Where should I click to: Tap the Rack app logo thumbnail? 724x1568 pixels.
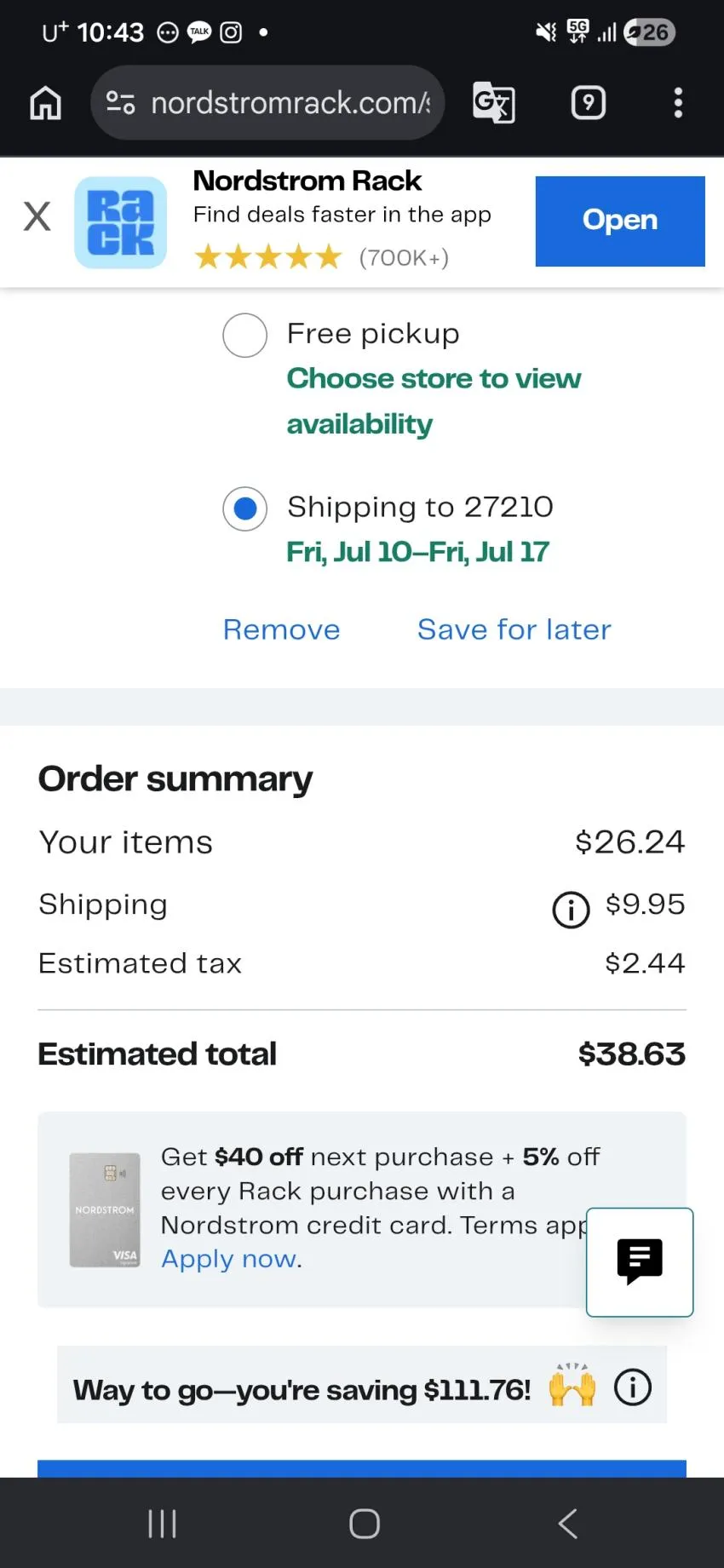coord(120,222)
